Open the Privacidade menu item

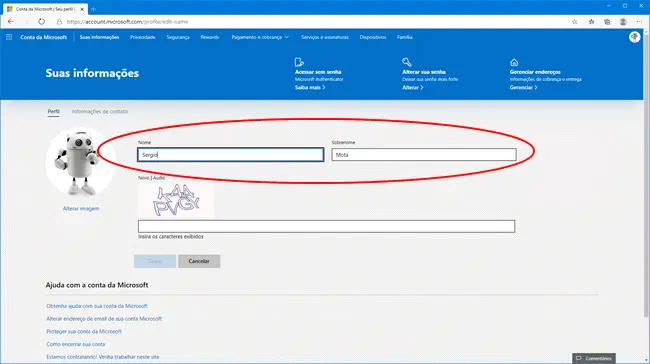click(143, 37)
